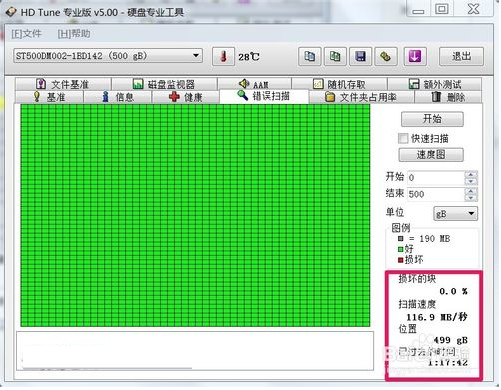The width and height of the screenshot is (501, 390).
Task: Increase the 开始 start value spinner
Action: point(471,174)
